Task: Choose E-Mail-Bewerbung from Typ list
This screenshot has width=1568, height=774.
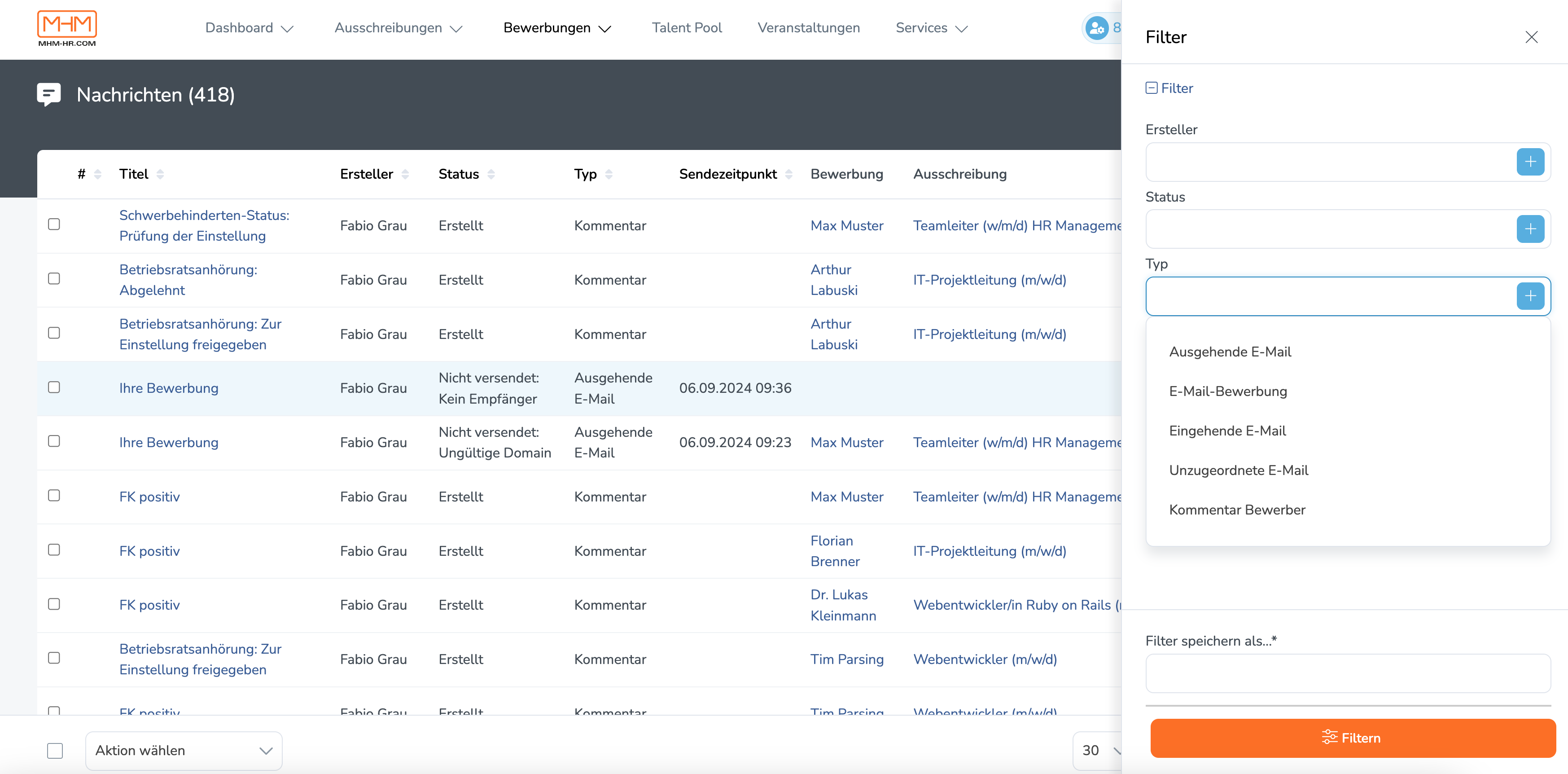Action: [1348, 391]
